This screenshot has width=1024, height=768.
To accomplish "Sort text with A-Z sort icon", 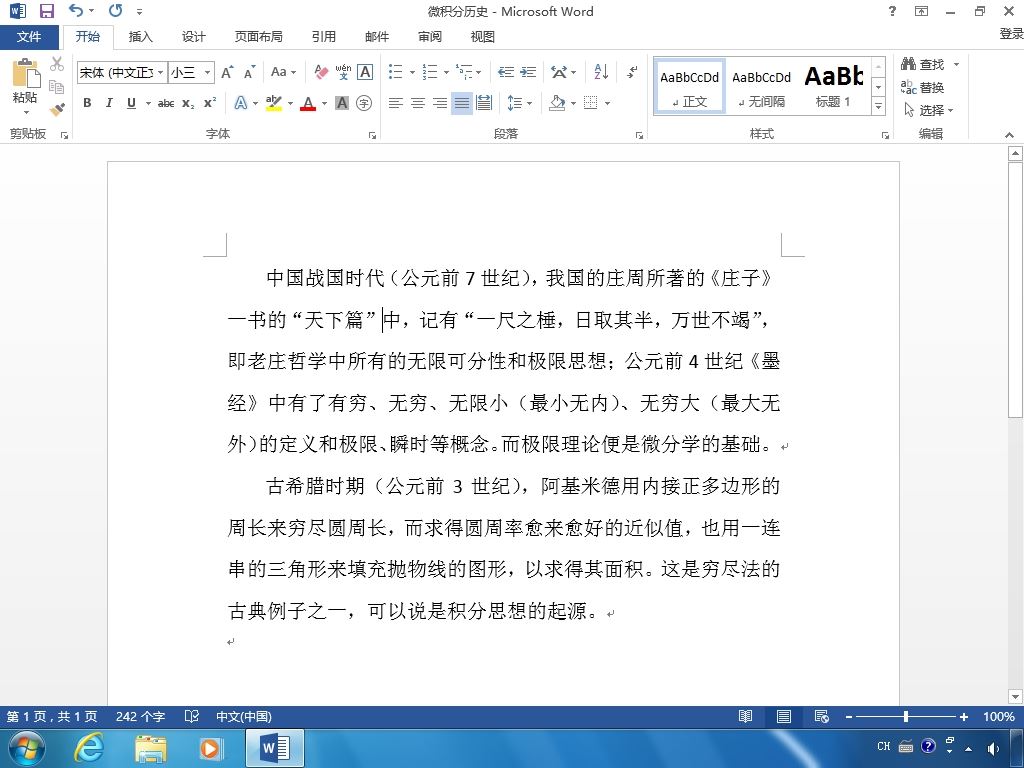I will (601, 72).
